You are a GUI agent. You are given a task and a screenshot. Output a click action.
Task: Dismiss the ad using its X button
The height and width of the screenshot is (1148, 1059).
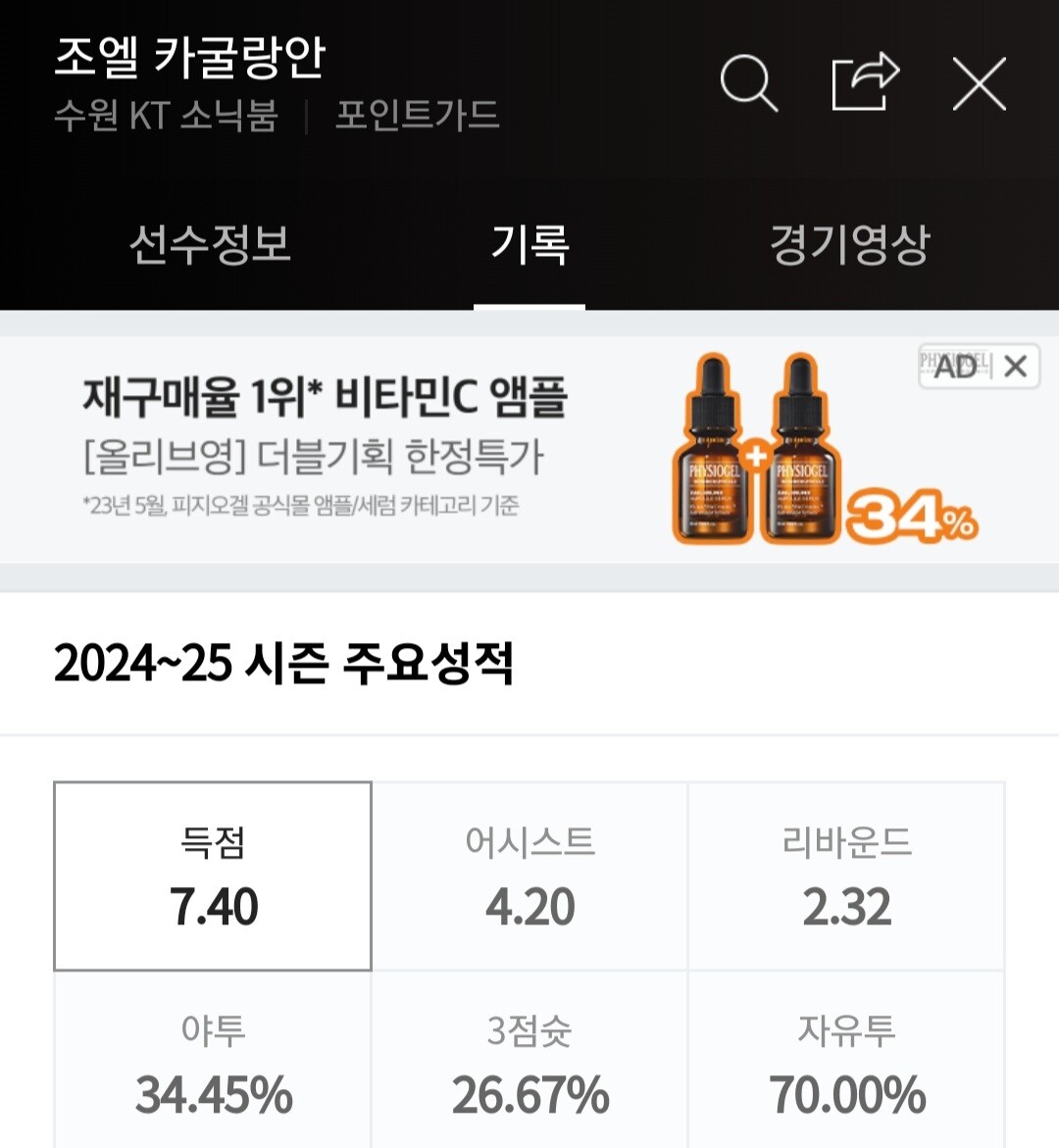(x=1016, y=367)
